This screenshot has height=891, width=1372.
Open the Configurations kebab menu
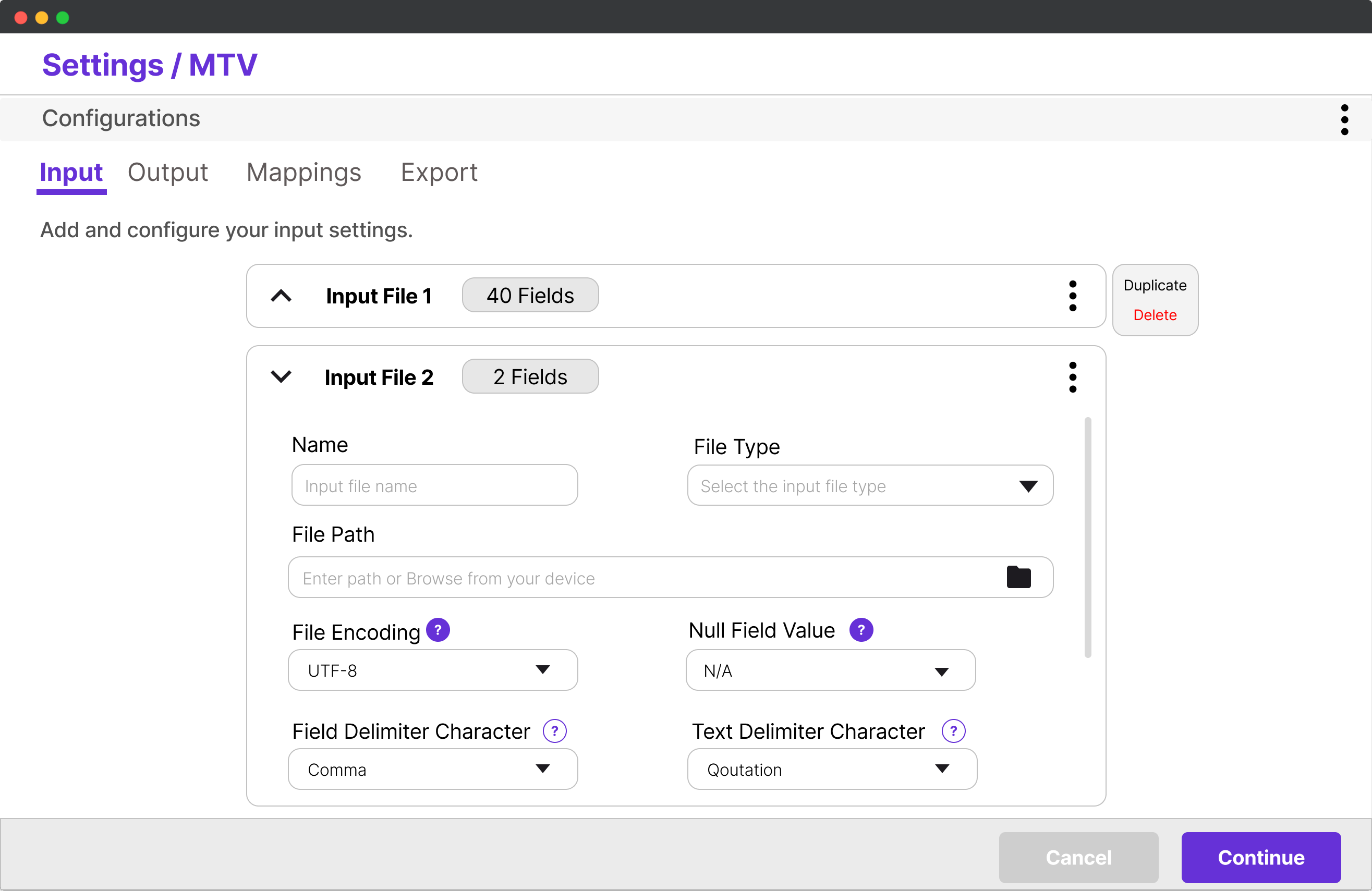click(x=1344, y=120)
